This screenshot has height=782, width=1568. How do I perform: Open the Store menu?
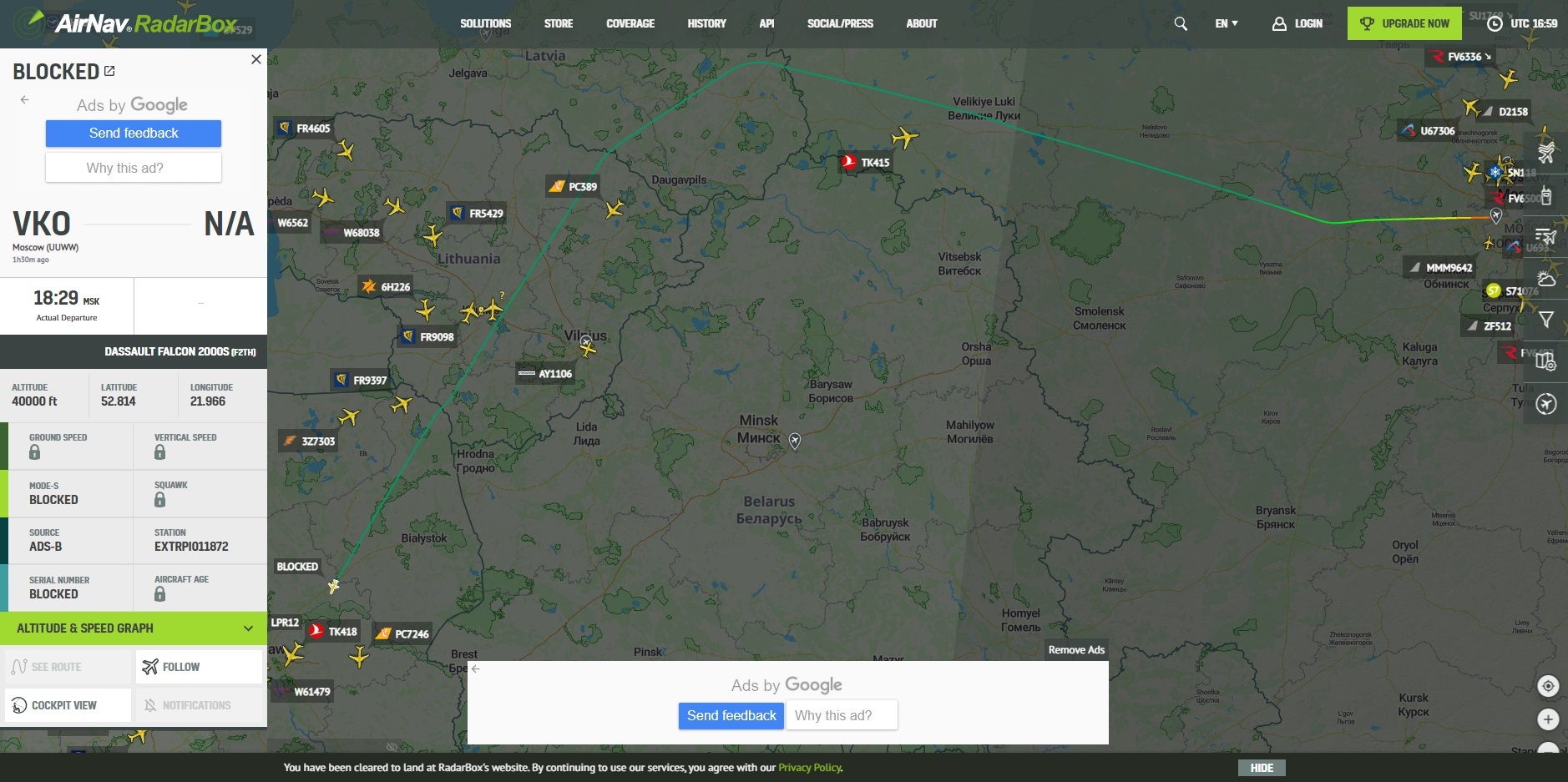click(x=559, y=23)
